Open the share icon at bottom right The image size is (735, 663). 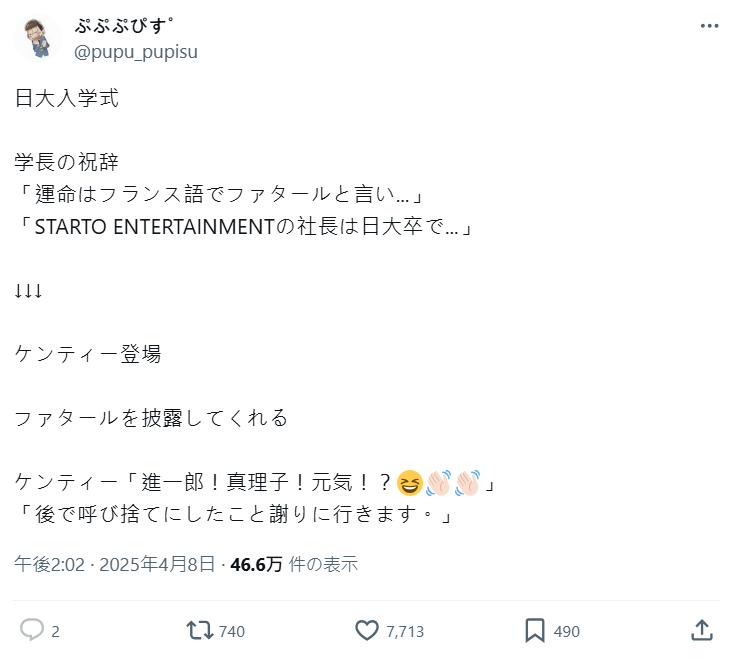pyautogui.click(x=702, y=630)
